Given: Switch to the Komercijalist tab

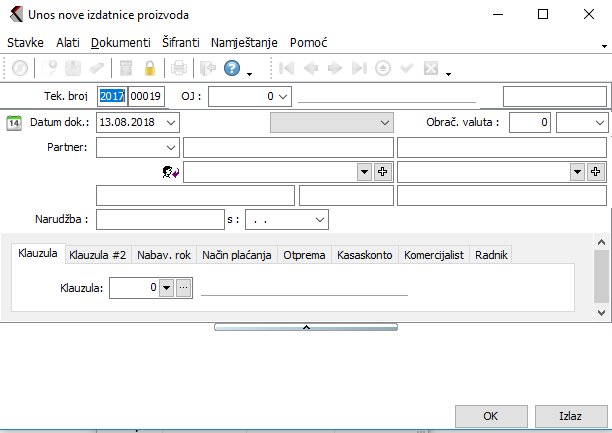Looking at the screenshot, I should pos(433,255).
